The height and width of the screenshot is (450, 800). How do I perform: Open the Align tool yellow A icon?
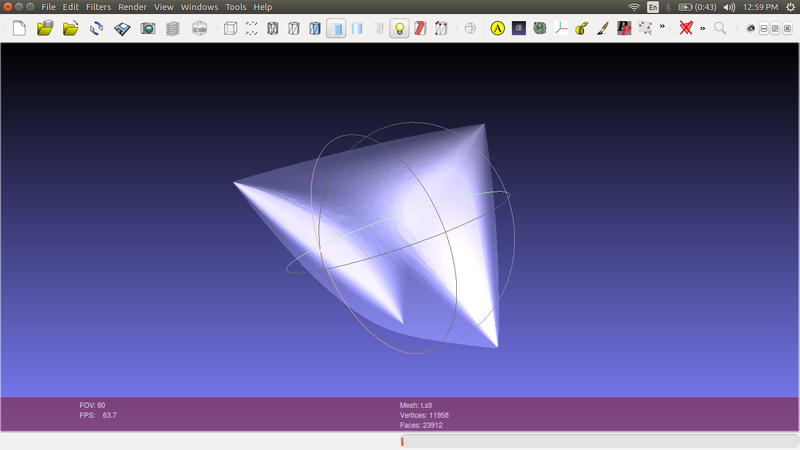pyautogui.click(x=497, y=28)
